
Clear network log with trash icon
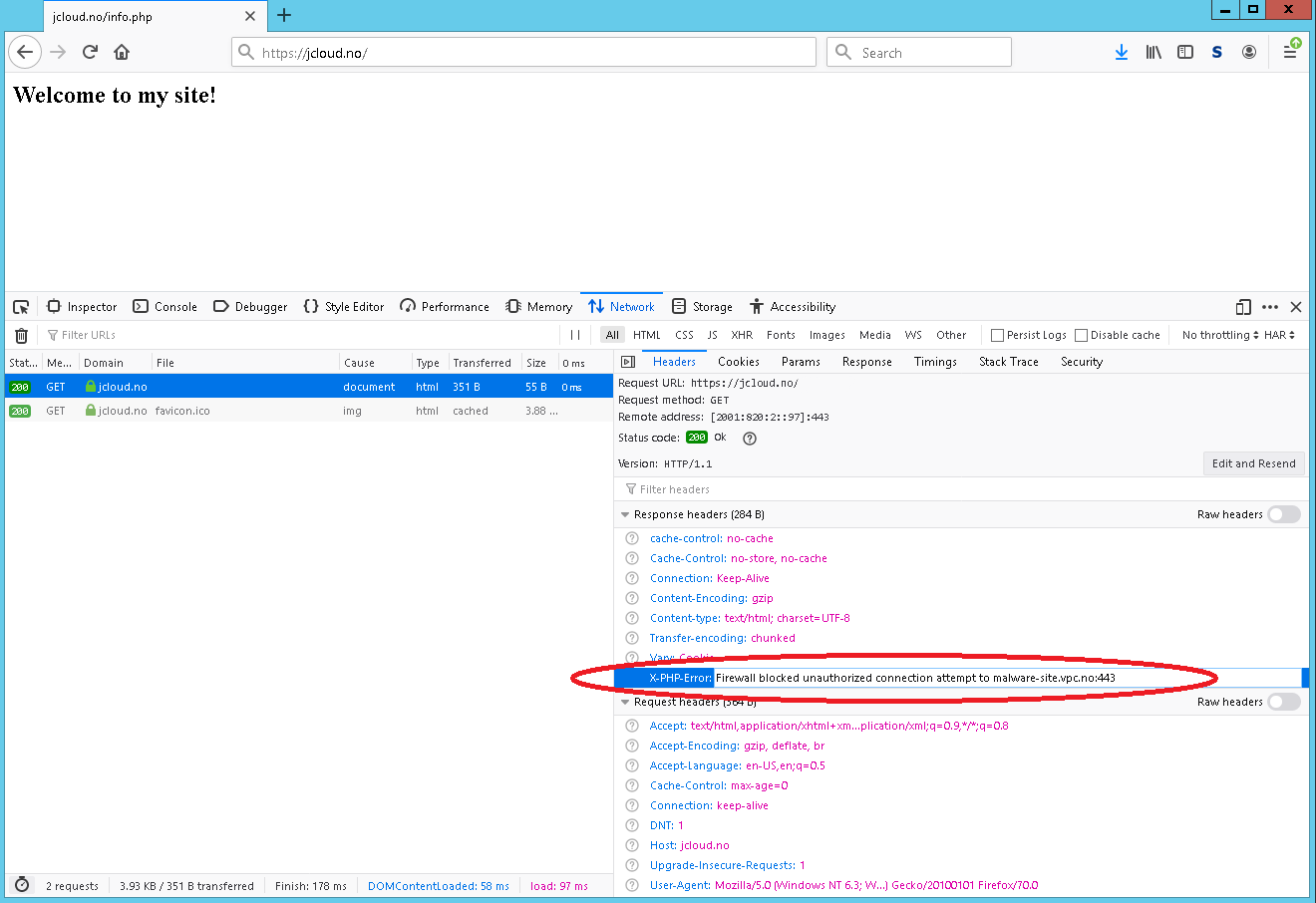coord(21,335)
